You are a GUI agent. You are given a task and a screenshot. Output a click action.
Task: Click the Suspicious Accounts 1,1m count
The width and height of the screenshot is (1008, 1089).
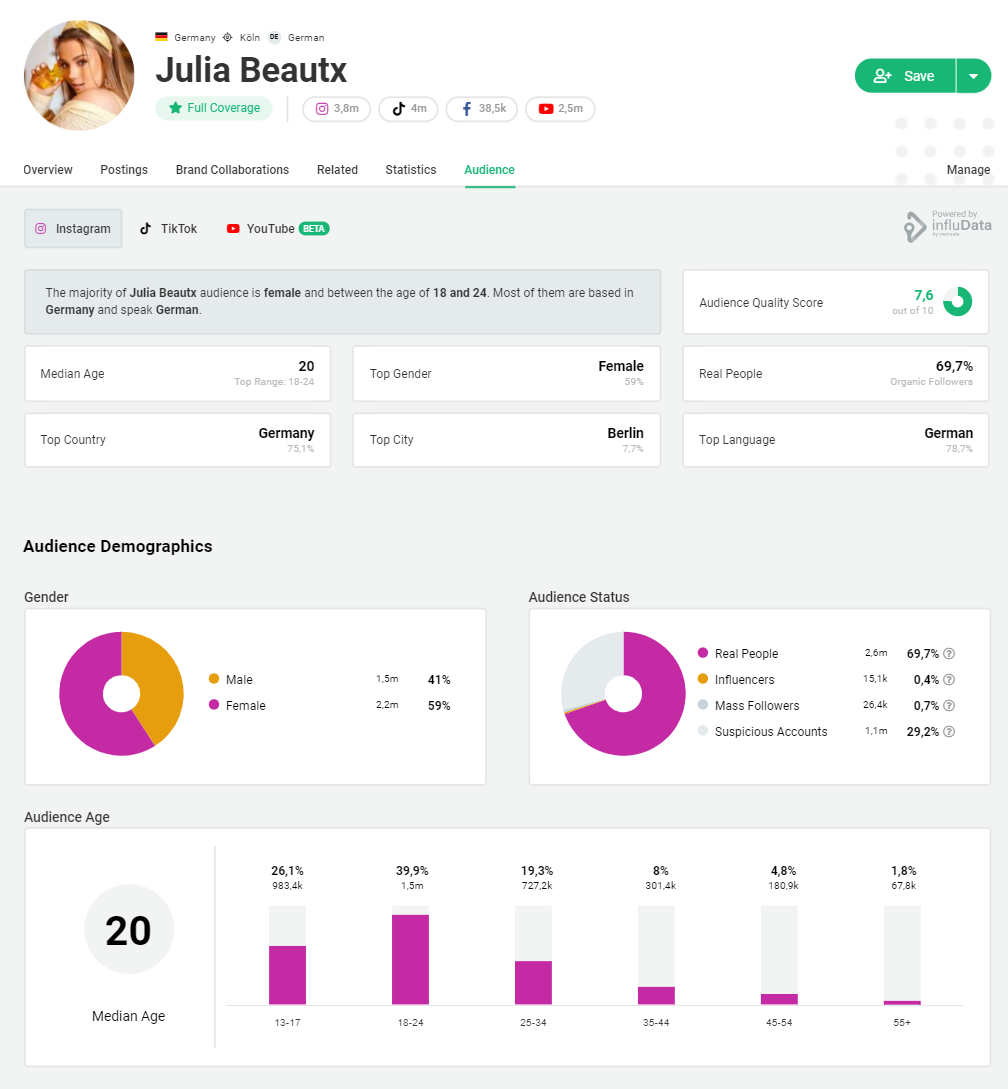pyautogui.click(x=875, y=731)
